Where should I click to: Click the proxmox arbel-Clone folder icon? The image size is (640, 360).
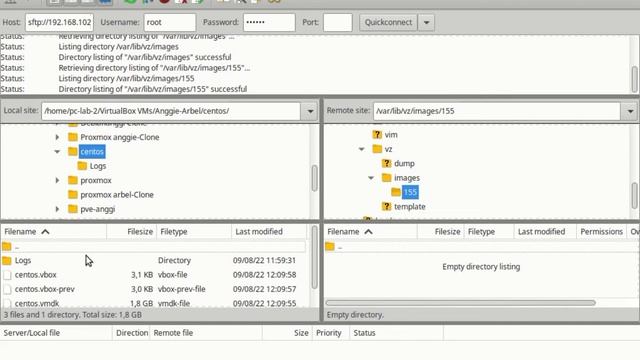coord(73,194)
